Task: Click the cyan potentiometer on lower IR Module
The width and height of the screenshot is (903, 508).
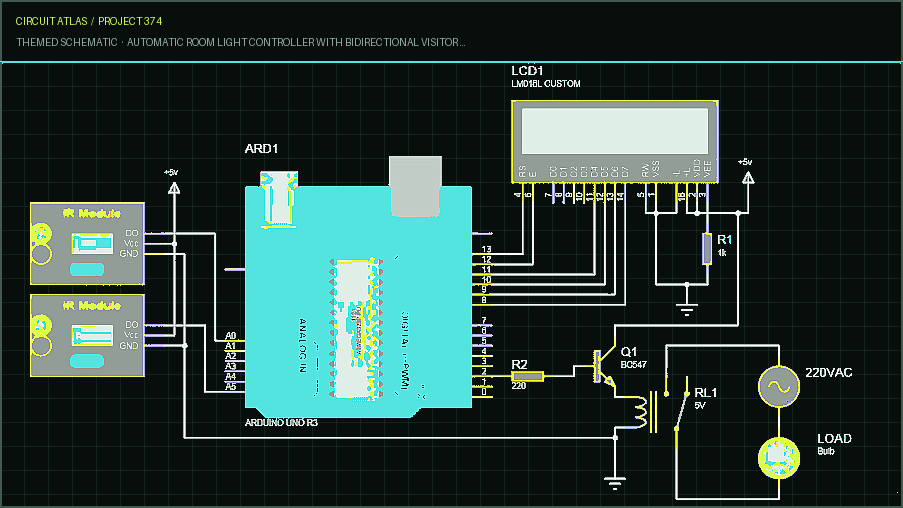Action: pyautogui.click(x=87, y=361)
